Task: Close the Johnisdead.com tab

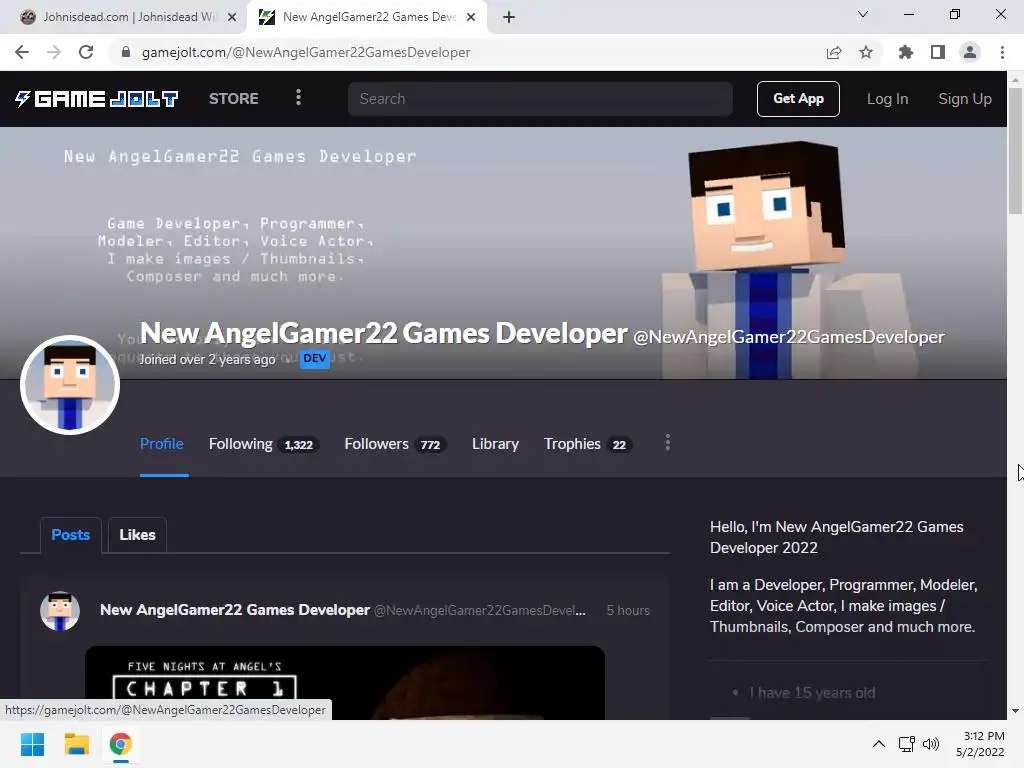Action: [232, 17]
